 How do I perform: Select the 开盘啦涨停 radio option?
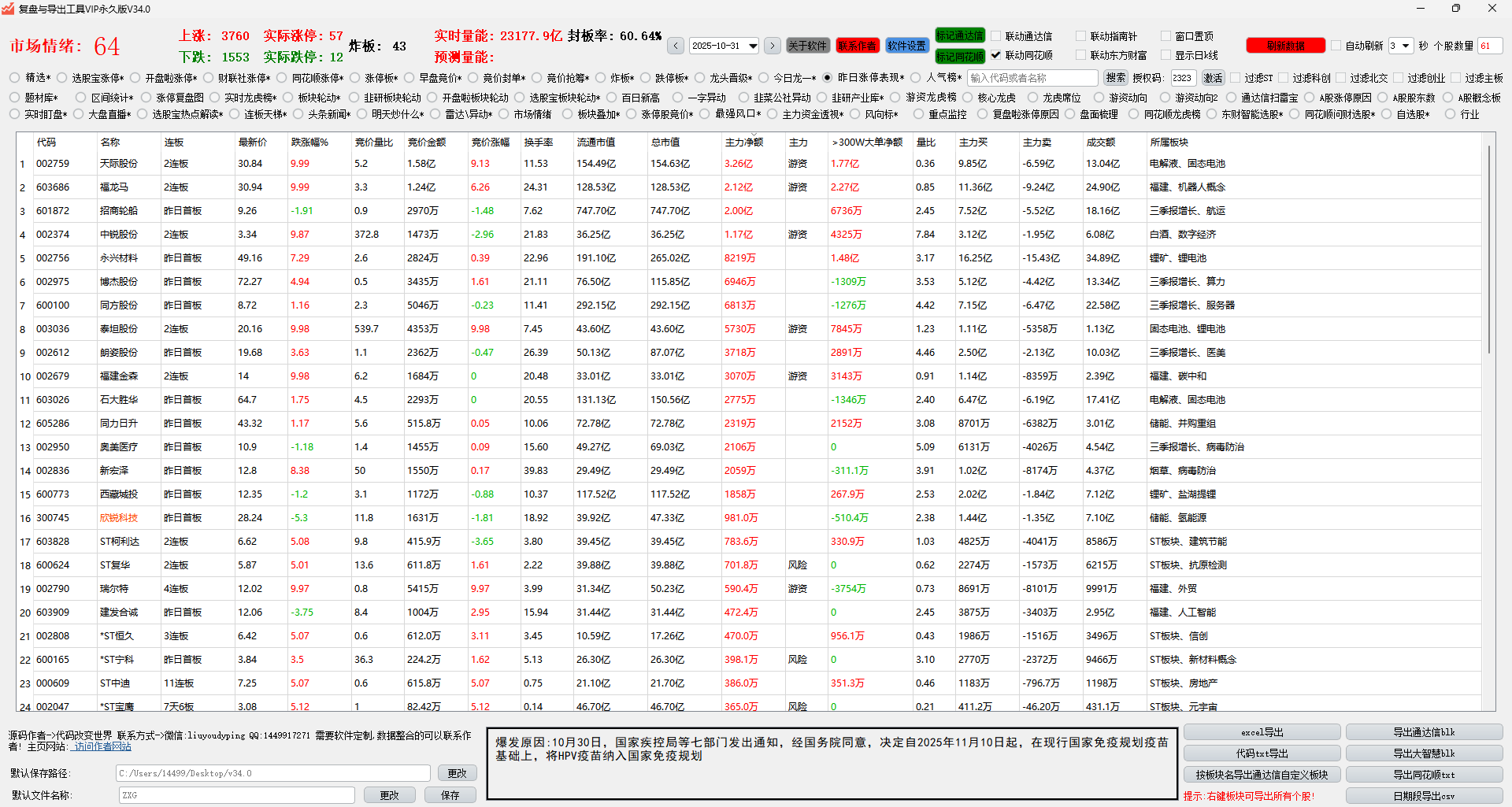click(135, 78)
